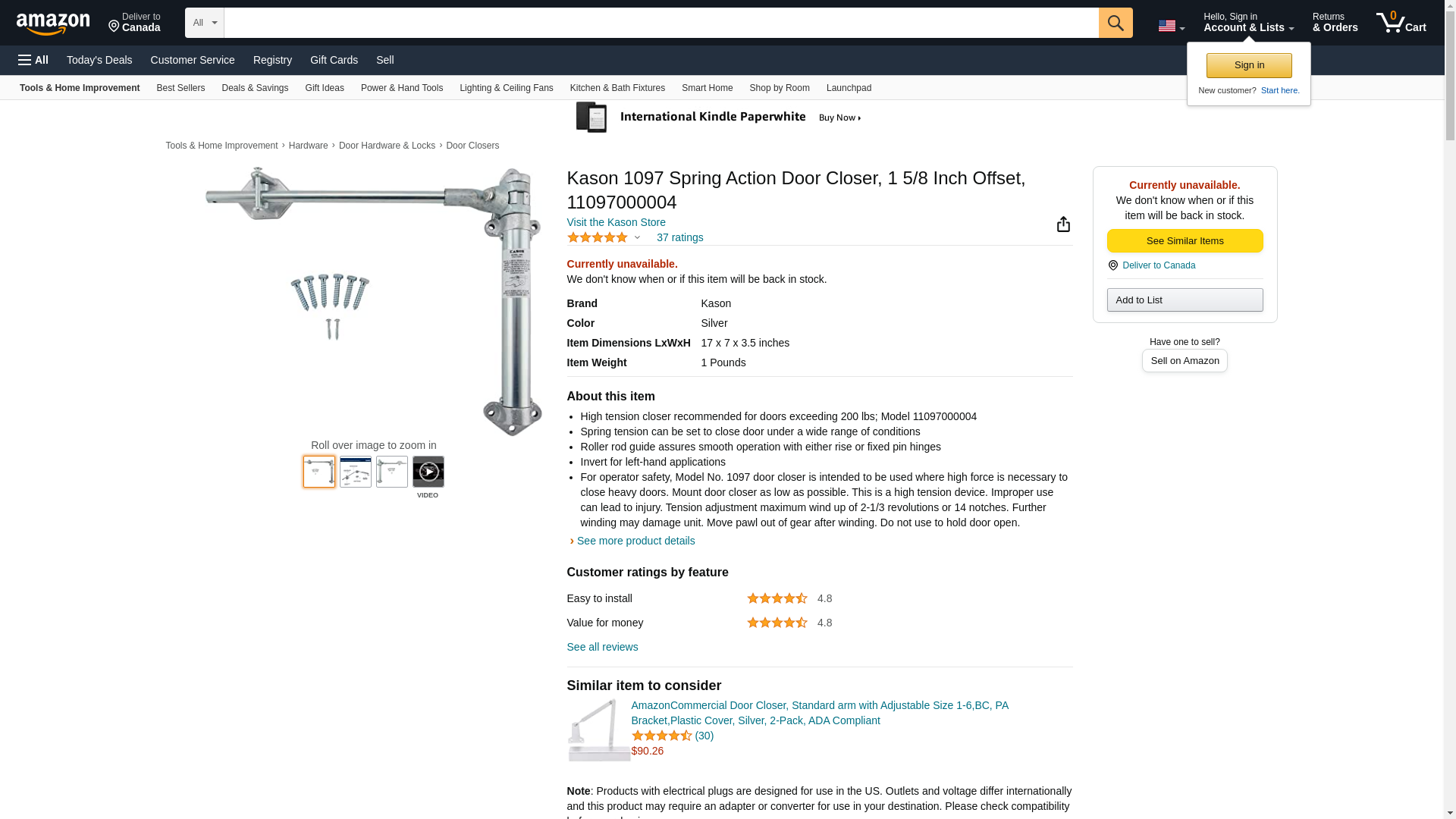Click into the Amazon search field
Screen dimensions: 1456x819
[x=661, y=23]
